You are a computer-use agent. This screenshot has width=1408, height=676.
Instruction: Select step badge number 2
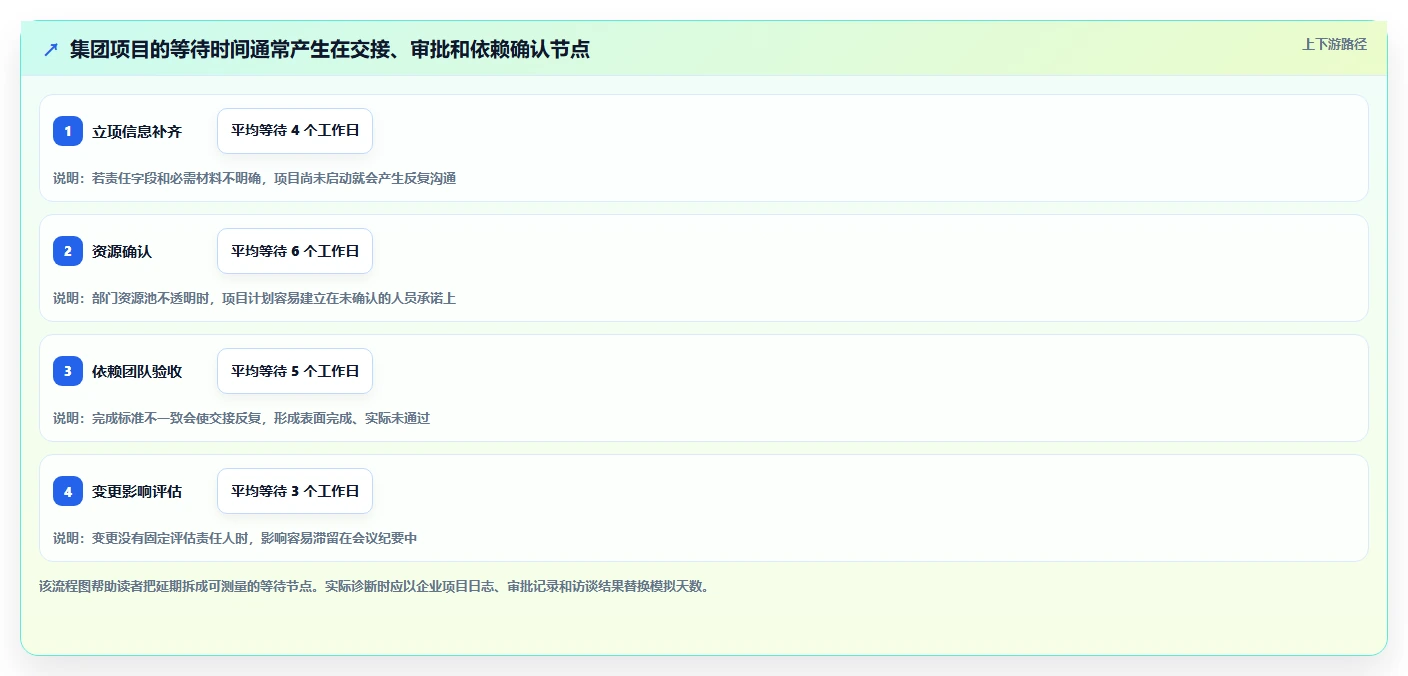tap(68, 251)
